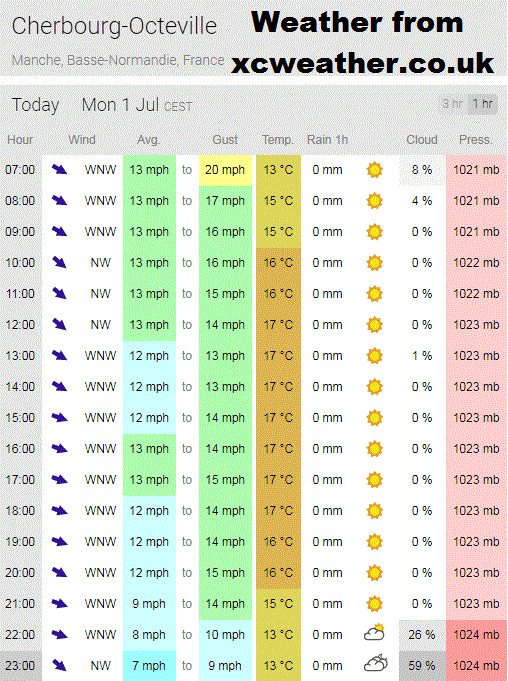This screenshot has width=508, height=681.
Task: Switch to the 3 hr forecast view
Action: [x=452, y=104]
